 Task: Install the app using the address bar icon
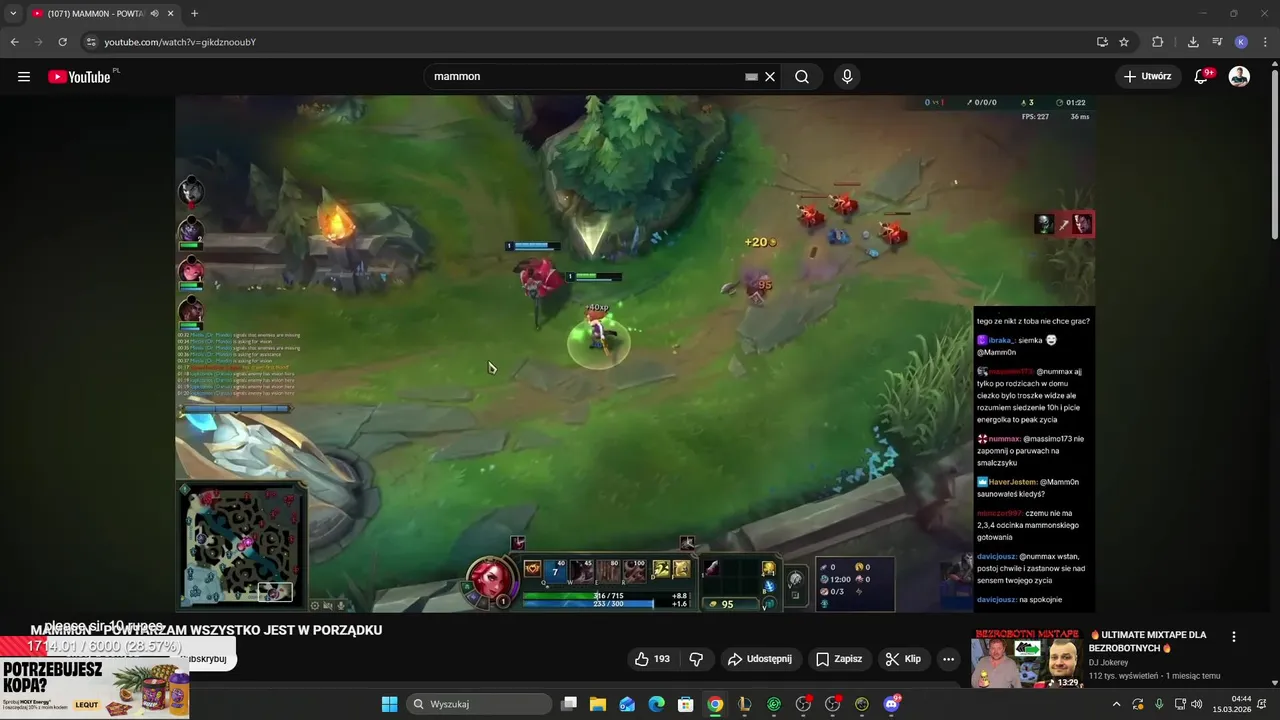[x=1102, y=42]
